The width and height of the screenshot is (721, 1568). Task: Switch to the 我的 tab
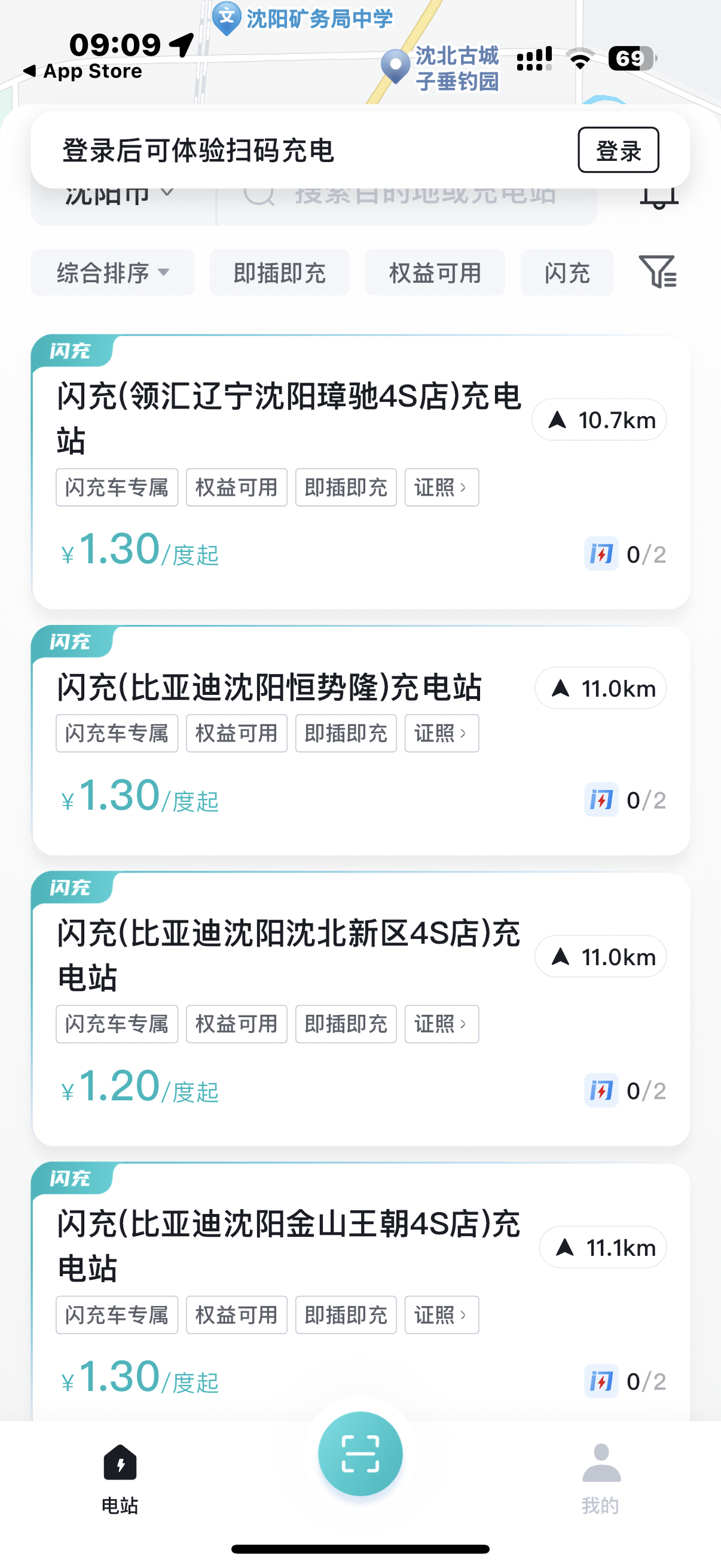600,1478
